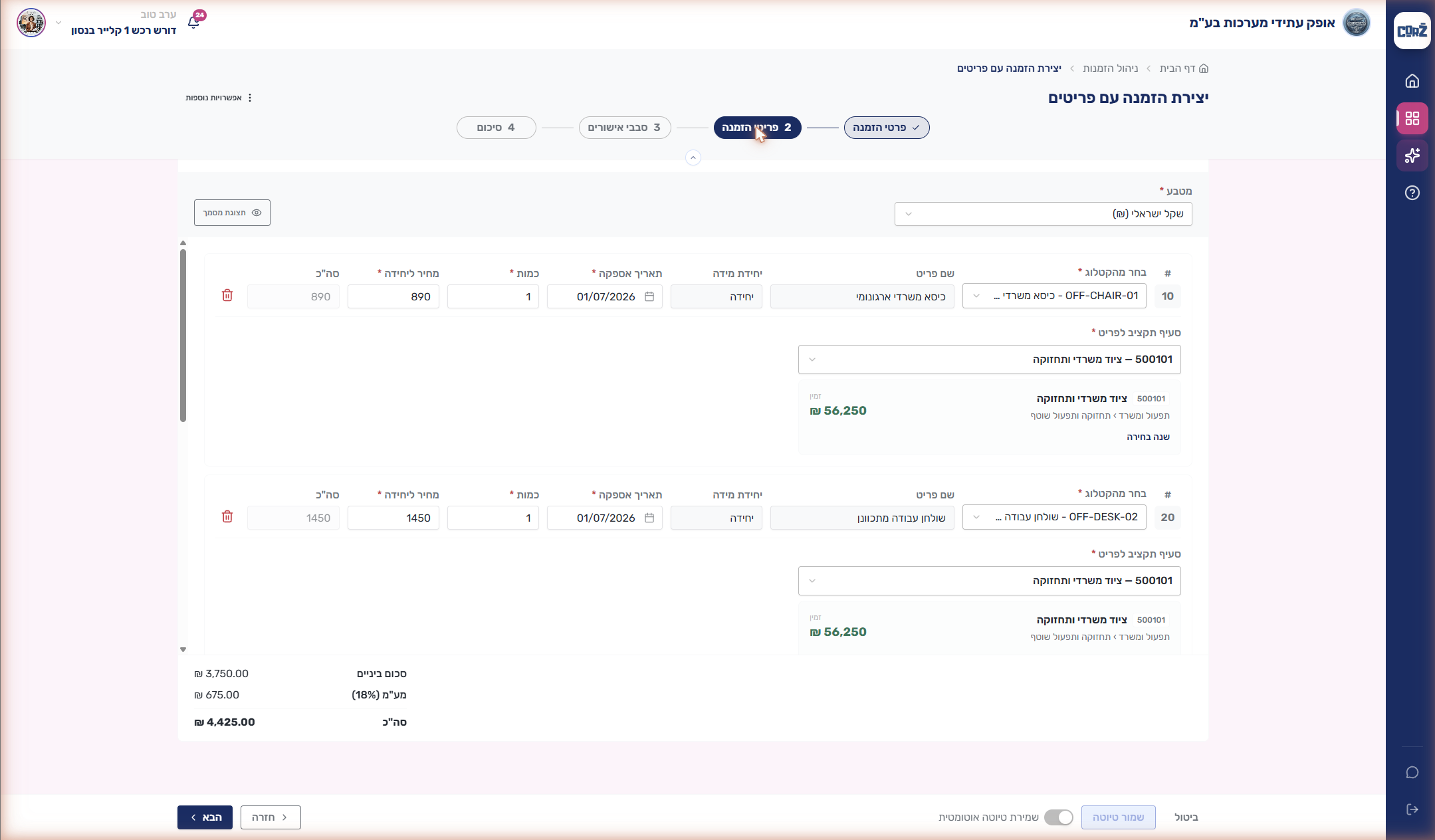Toggle שמירת טיוטה אוטומטית auto-save switch
This screenshot has height=840, width=1435.
tap(1059, 817)
